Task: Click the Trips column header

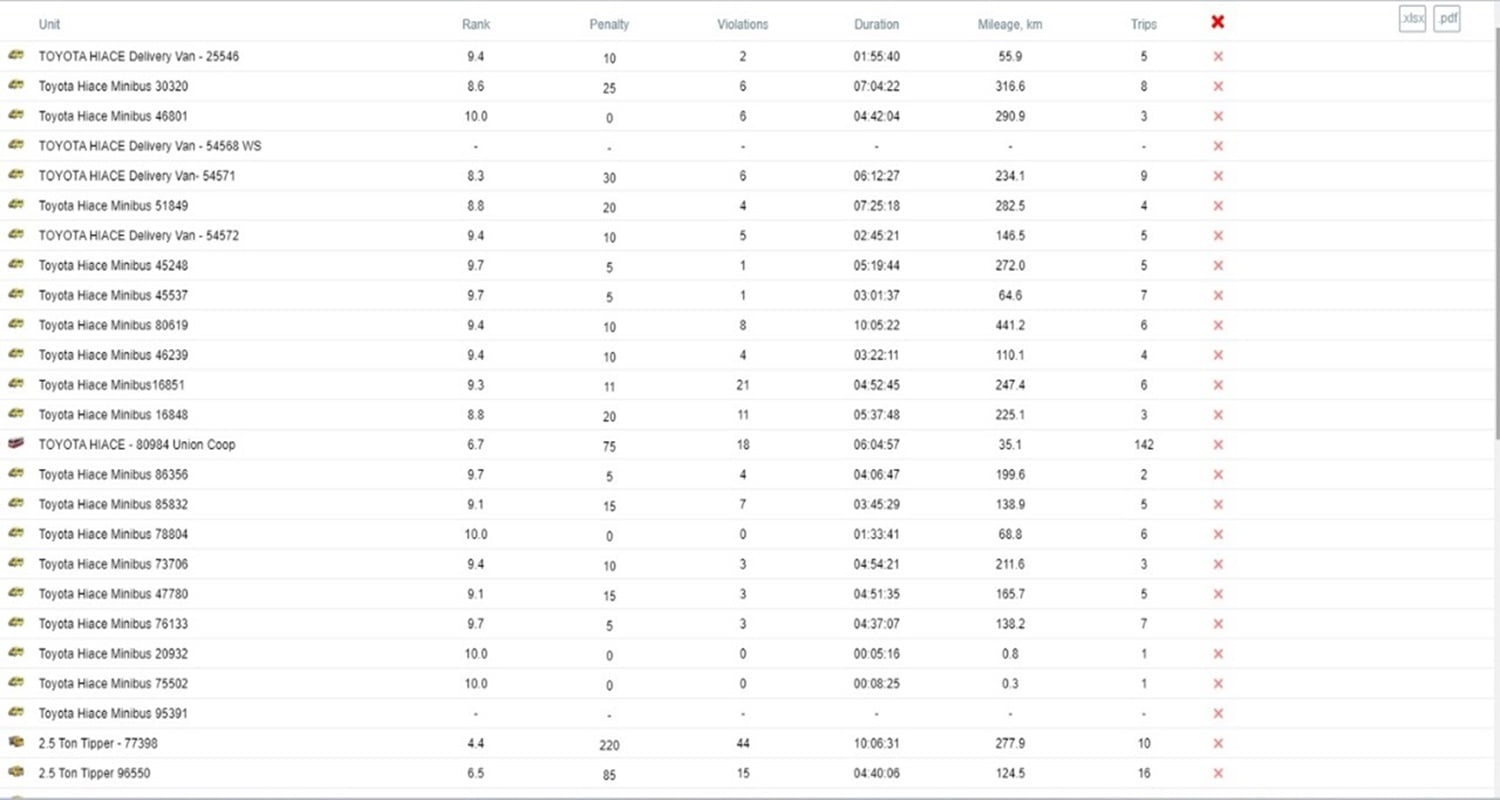Action: [1143, 24]
